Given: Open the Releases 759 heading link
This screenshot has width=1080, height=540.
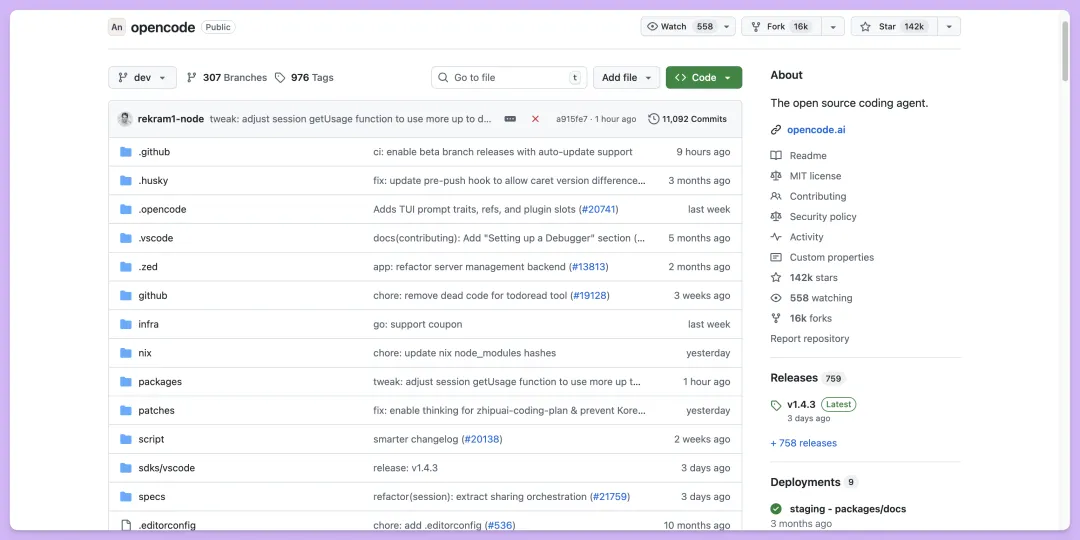Looking at the screenshot, I should point(807,378).
